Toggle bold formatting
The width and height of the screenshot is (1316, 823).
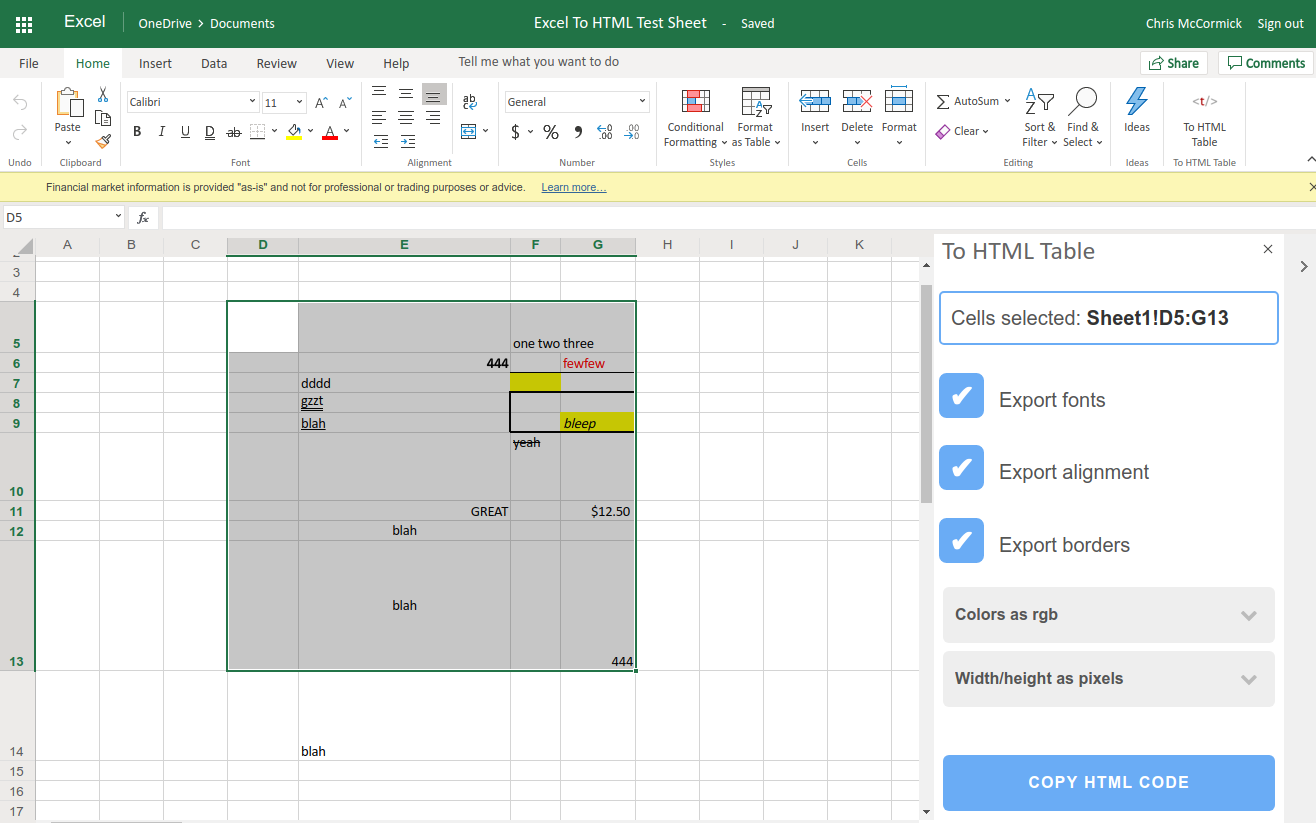137,131
